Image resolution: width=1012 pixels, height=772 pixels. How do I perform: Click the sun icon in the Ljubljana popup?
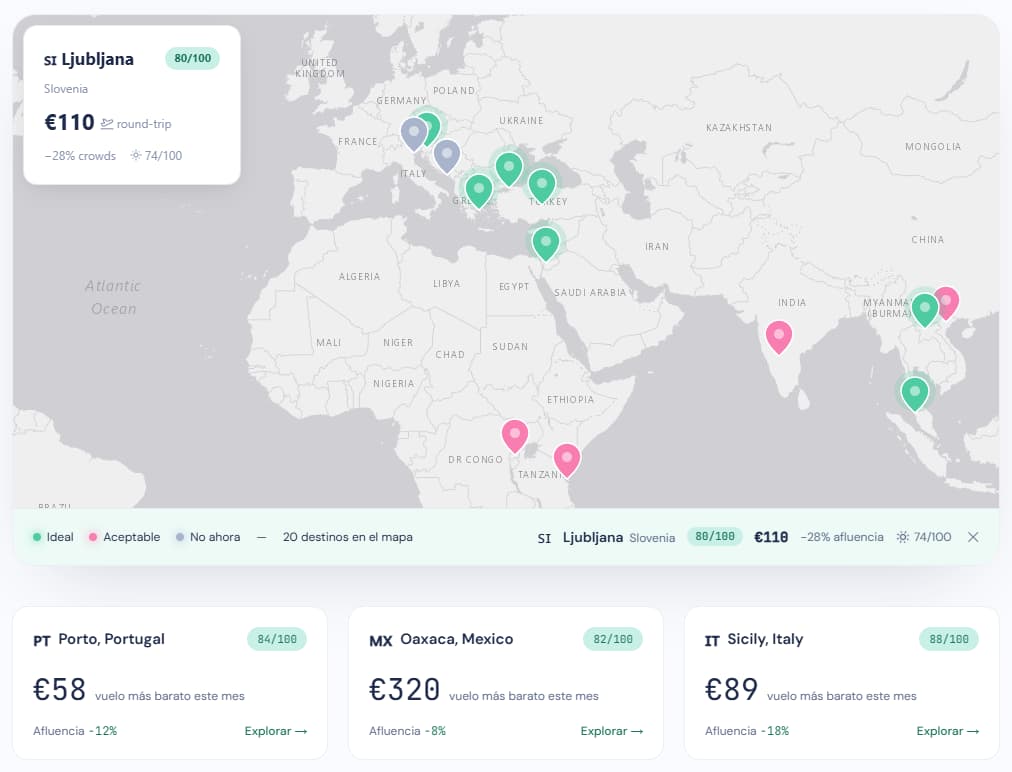click(x=136, y=155)
